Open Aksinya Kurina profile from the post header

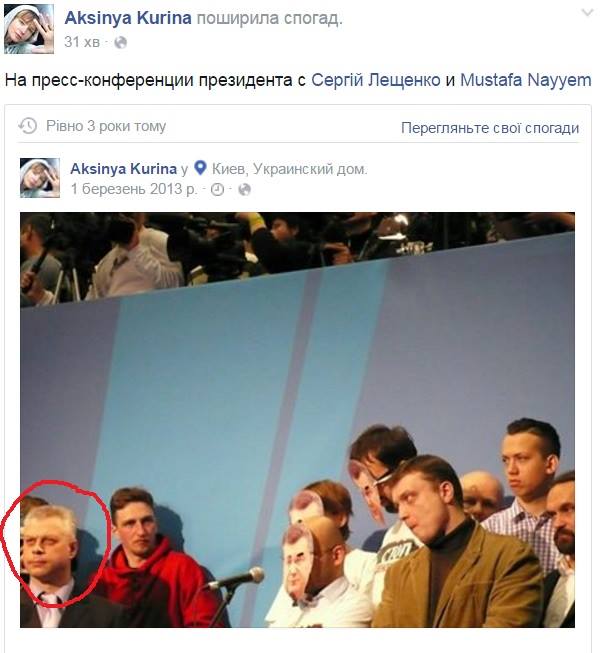click(x=128, y=18)
